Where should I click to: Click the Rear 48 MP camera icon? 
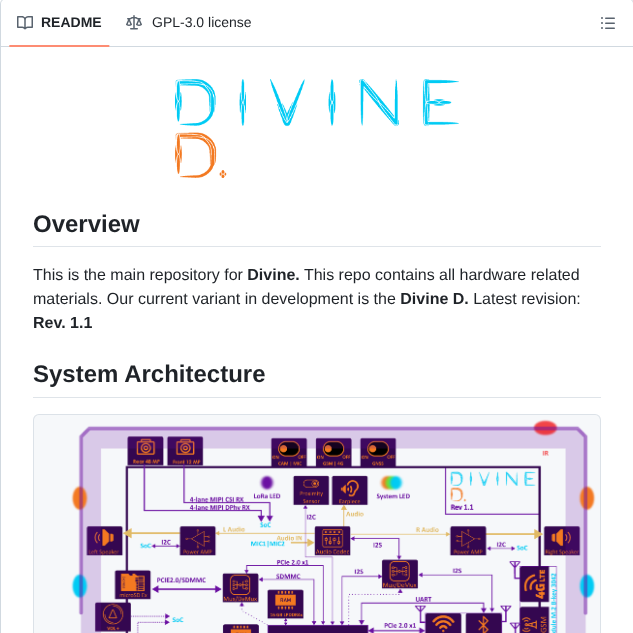coord(145,451)
